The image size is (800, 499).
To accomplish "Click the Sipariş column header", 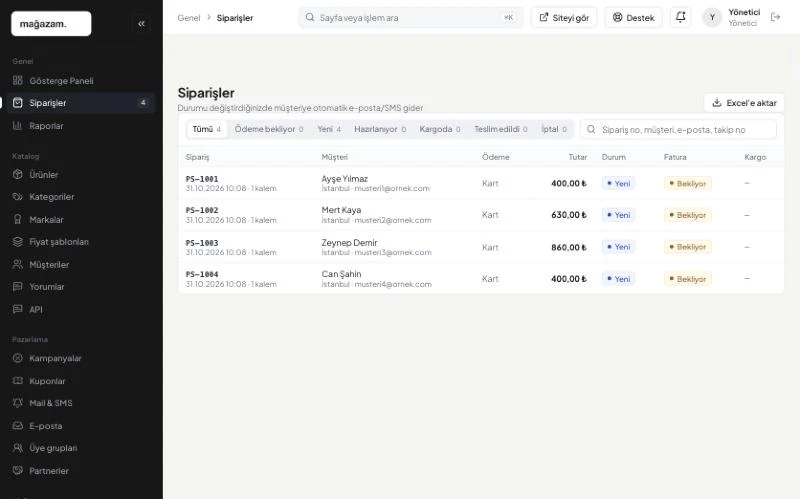I will (x=197, y=157).
